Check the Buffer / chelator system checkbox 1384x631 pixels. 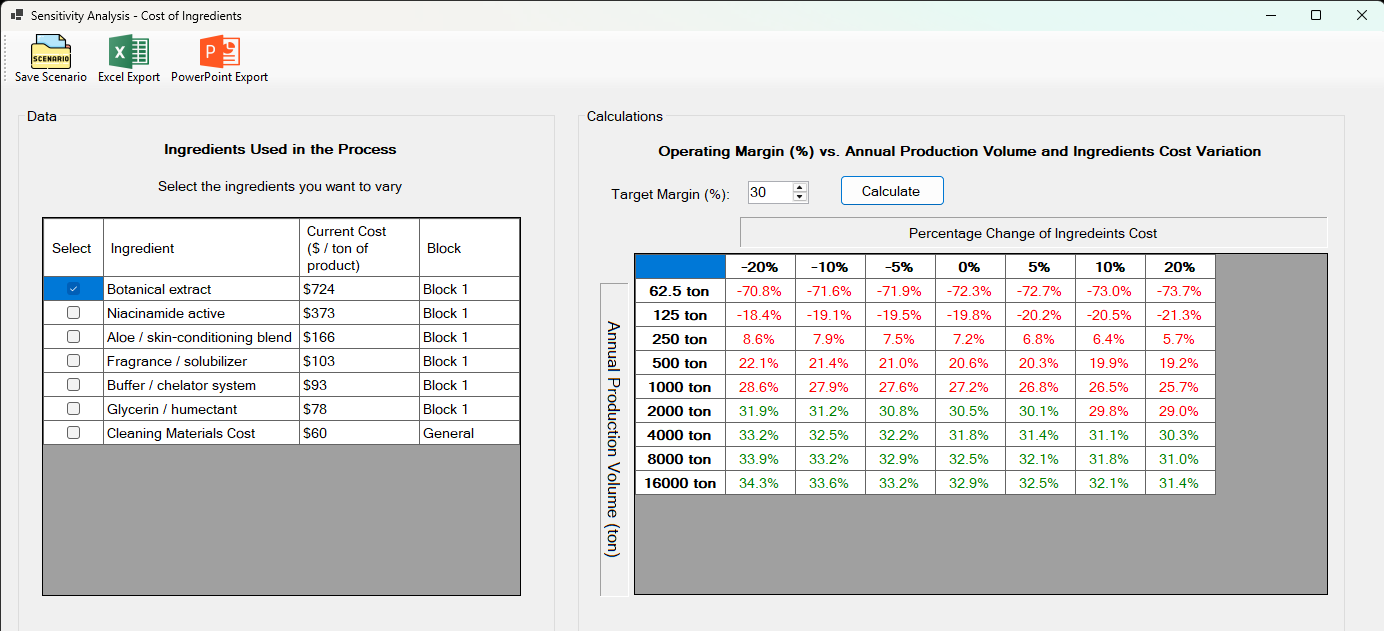[73, 385]
